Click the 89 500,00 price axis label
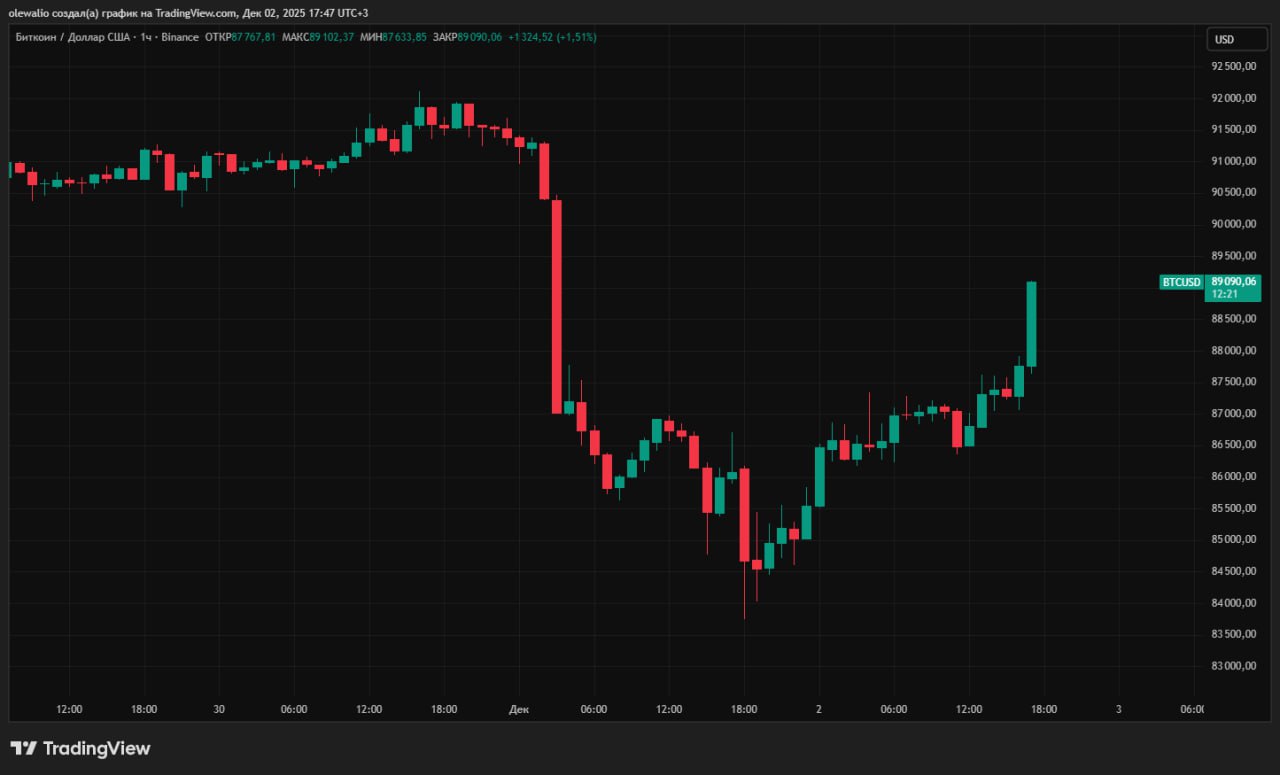Viewport: 1280px width, 775px height. point(1234,256)
